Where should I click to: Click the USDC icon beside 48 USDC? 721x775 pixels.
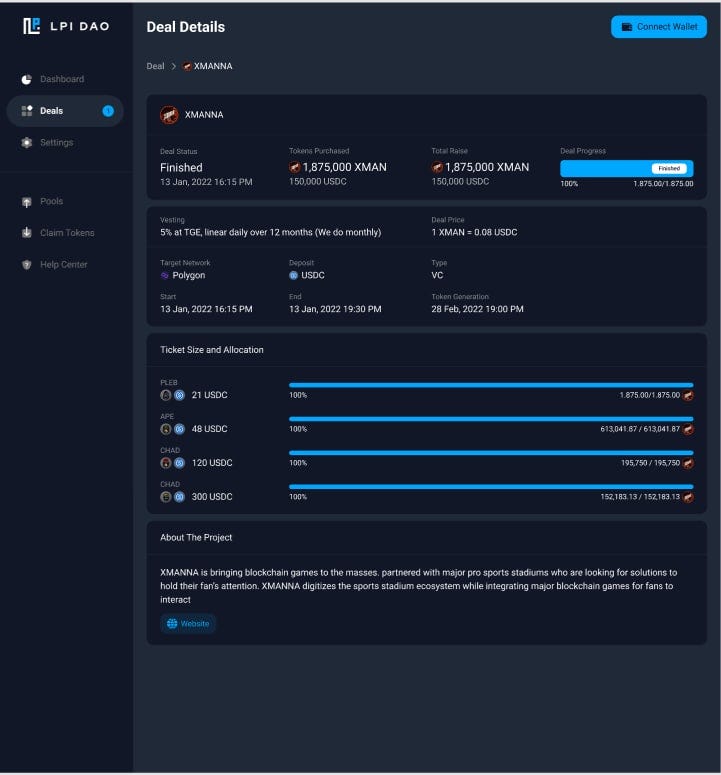pyautogui.click(x=179, y=429)
